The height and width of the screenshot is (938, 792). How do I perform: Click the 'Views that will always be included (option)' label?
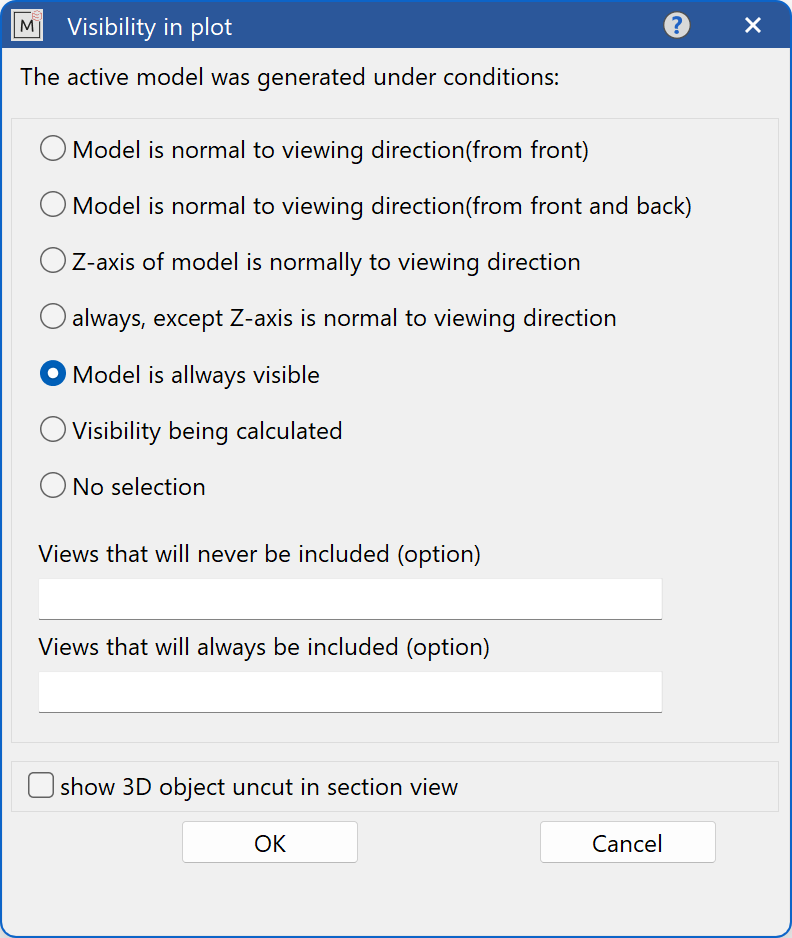pos(264,647)
